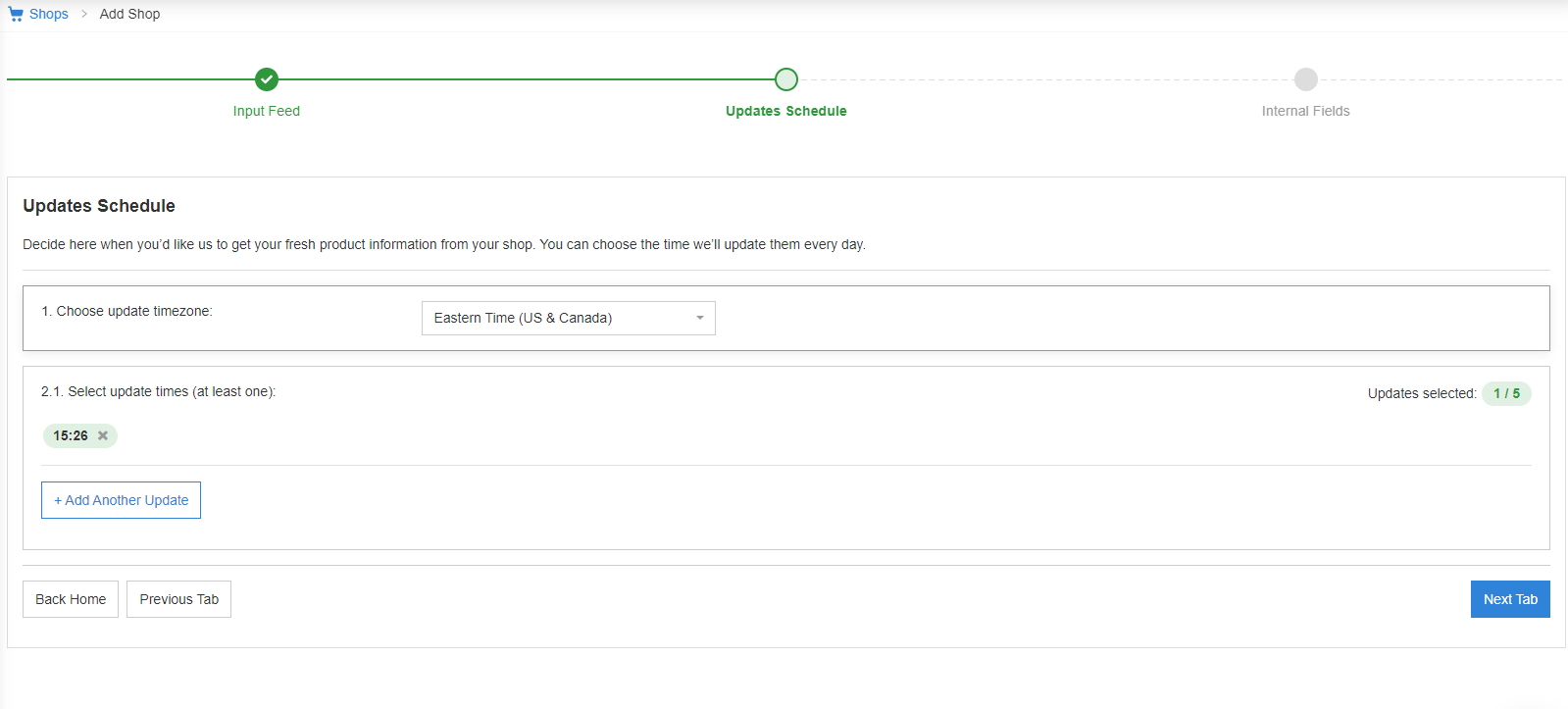Click the shopping cart icon beside Shops

click(16, 14)
